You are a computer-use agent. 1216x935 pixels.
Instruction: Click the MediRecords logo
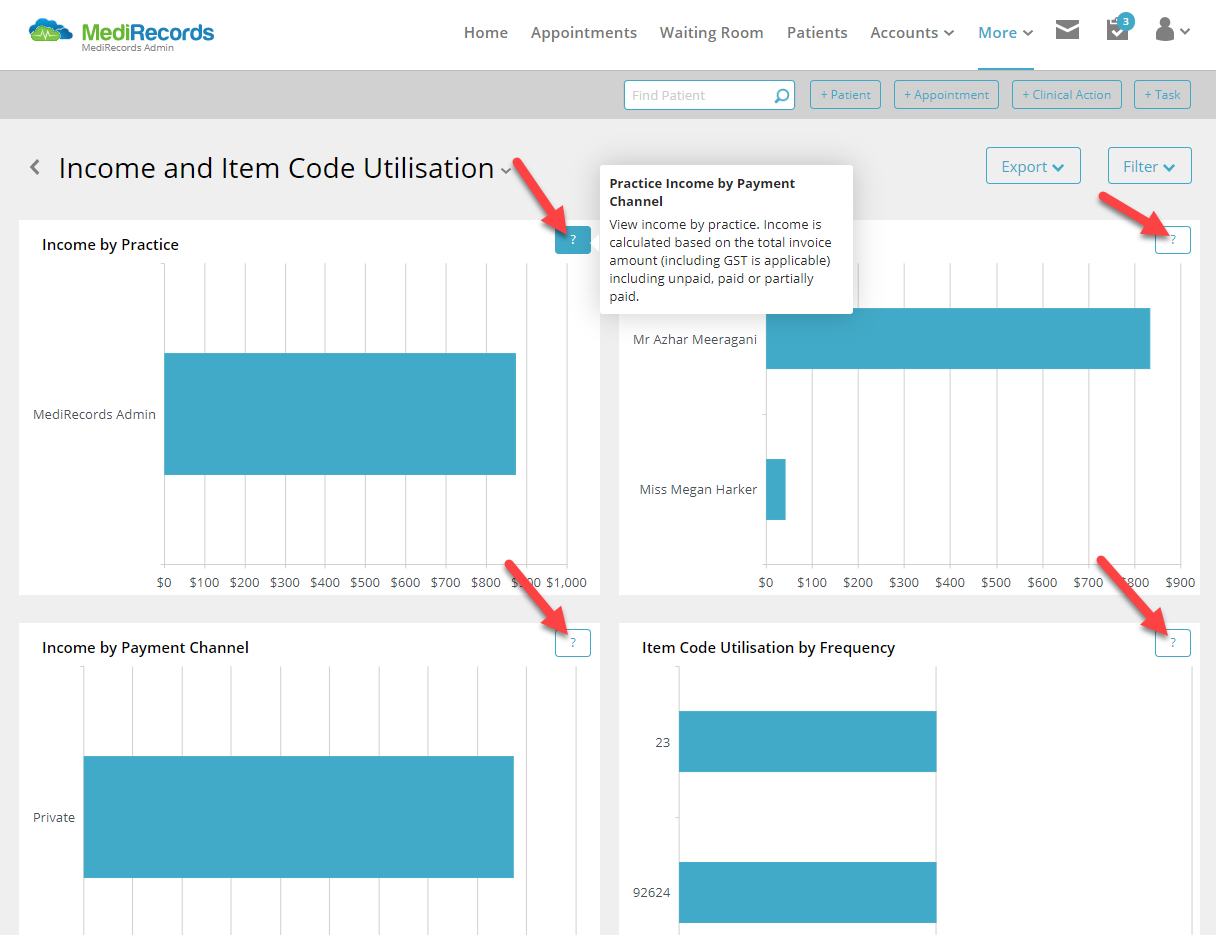121,33
